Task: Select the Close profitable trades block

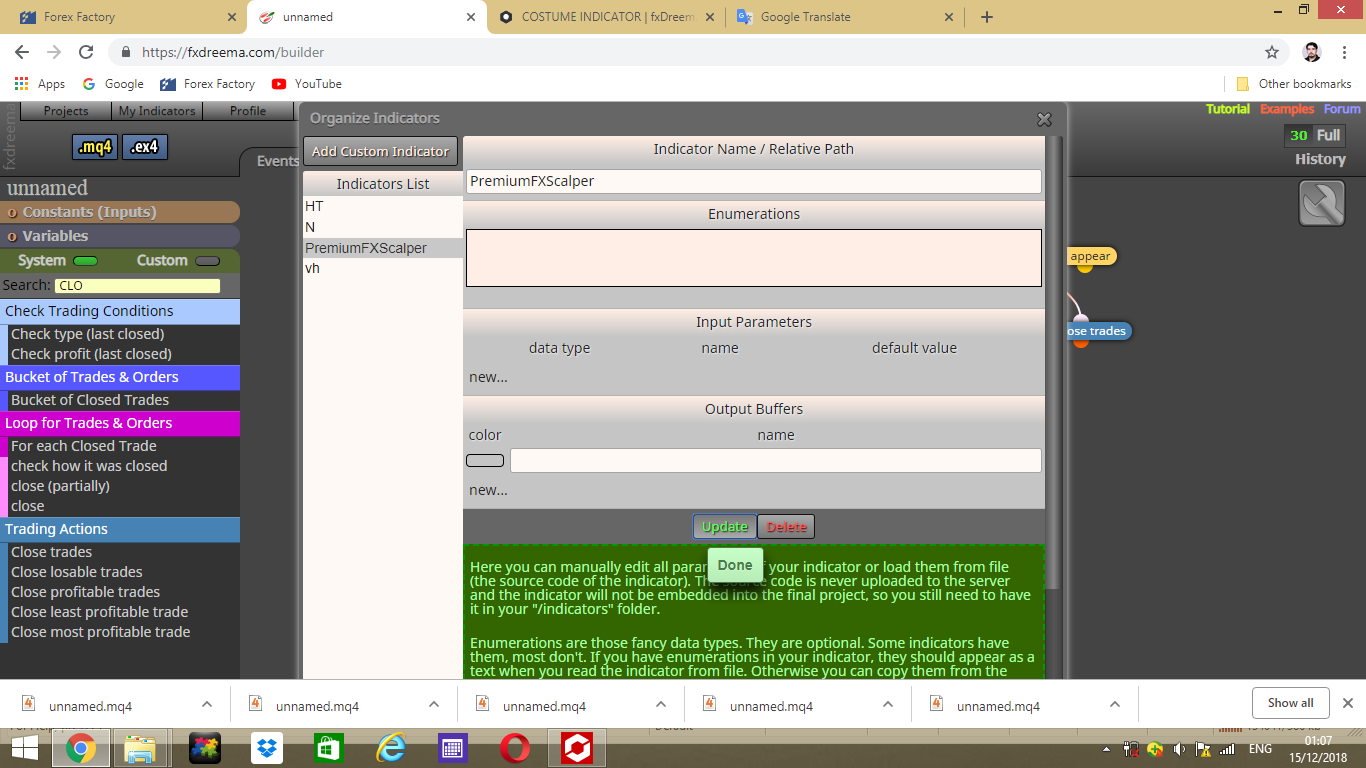Action: point(85,592)
